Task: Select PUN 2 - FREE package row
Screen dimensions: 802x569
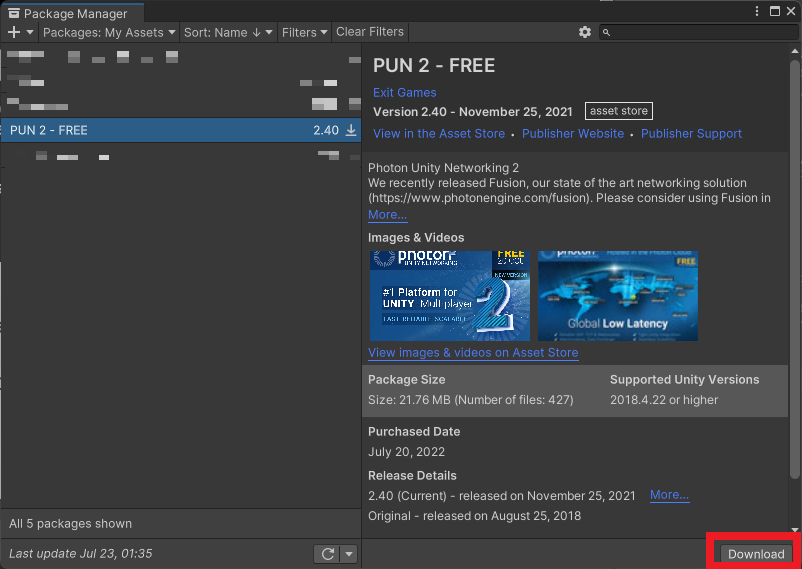Action: (x=181, y=130)
